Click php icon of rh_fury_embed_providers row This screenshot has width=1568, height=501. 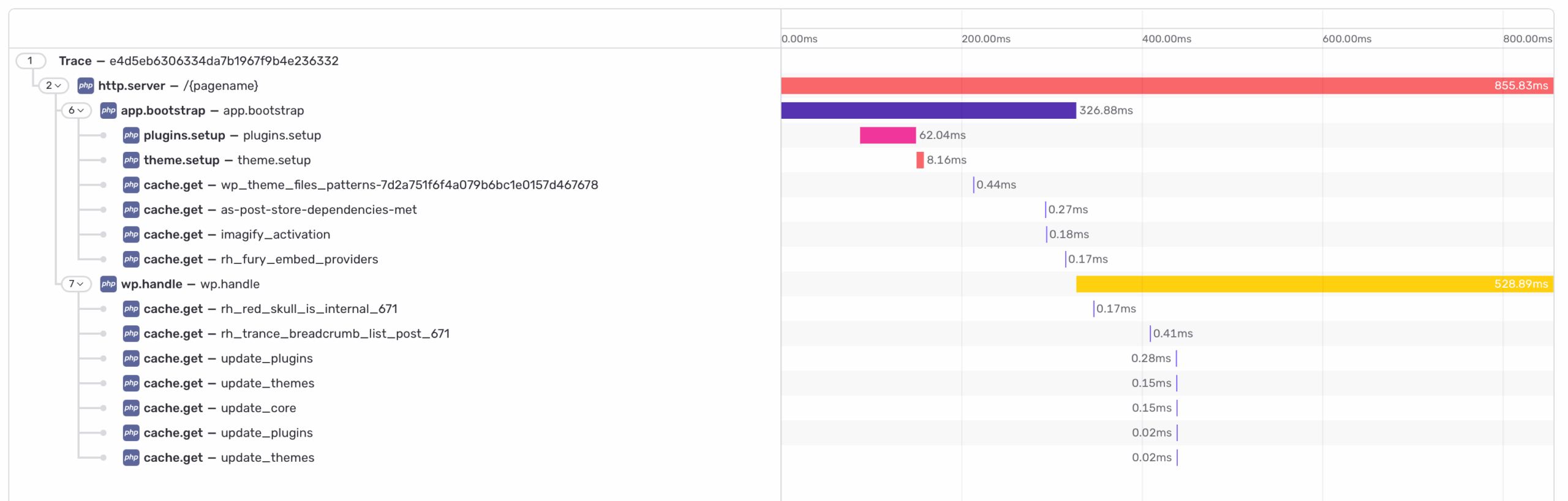[131, 259]
